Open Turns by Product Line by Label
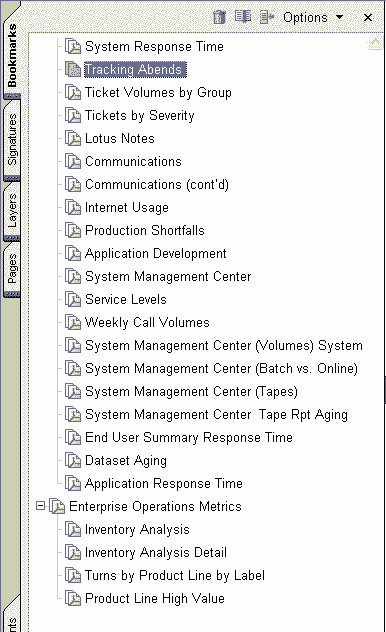The width and height of the screenshot is (386, 632). (x=174, y=575)
